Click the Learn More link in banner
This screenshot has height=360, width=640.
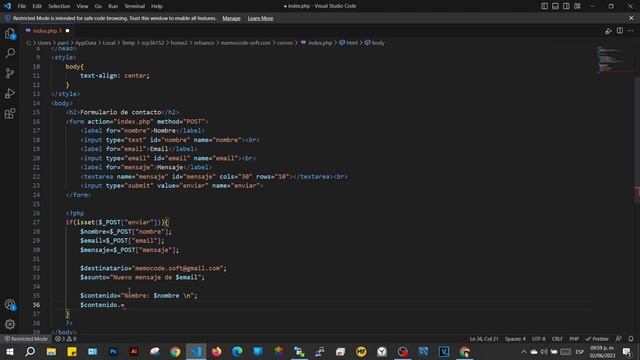[x=260, y=18]
